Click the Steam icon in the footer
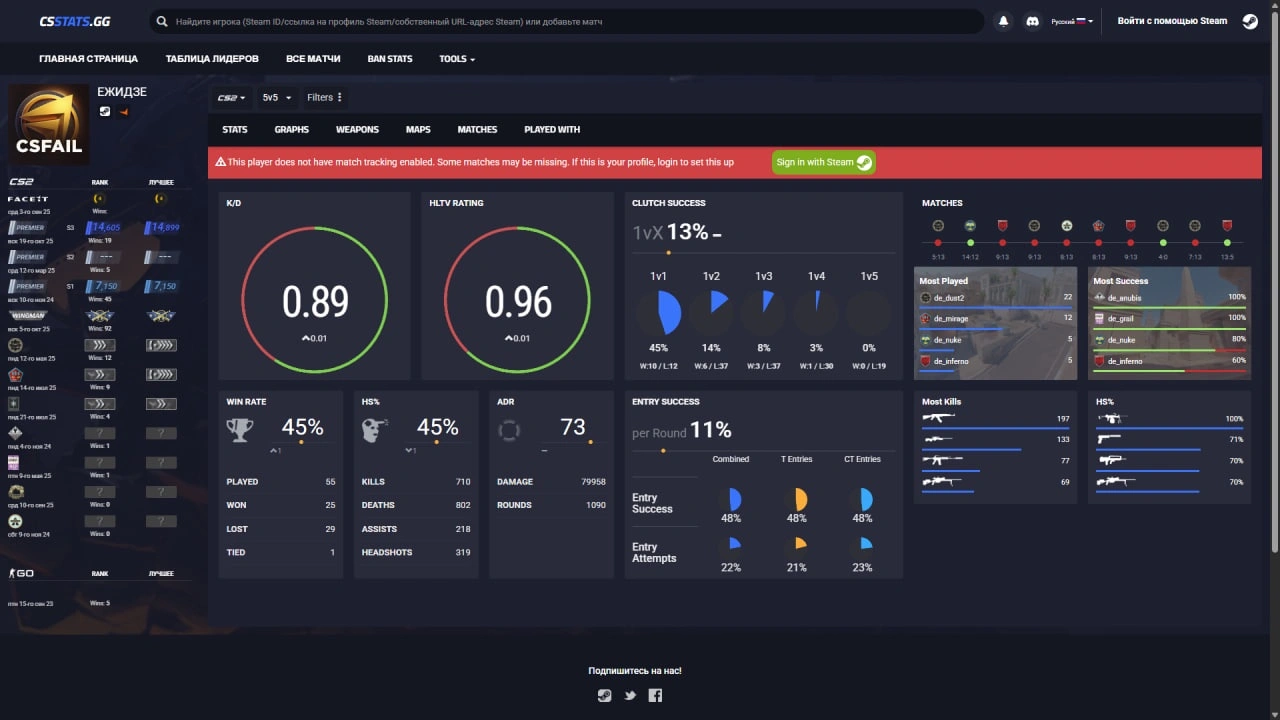 tap(604, 696)
